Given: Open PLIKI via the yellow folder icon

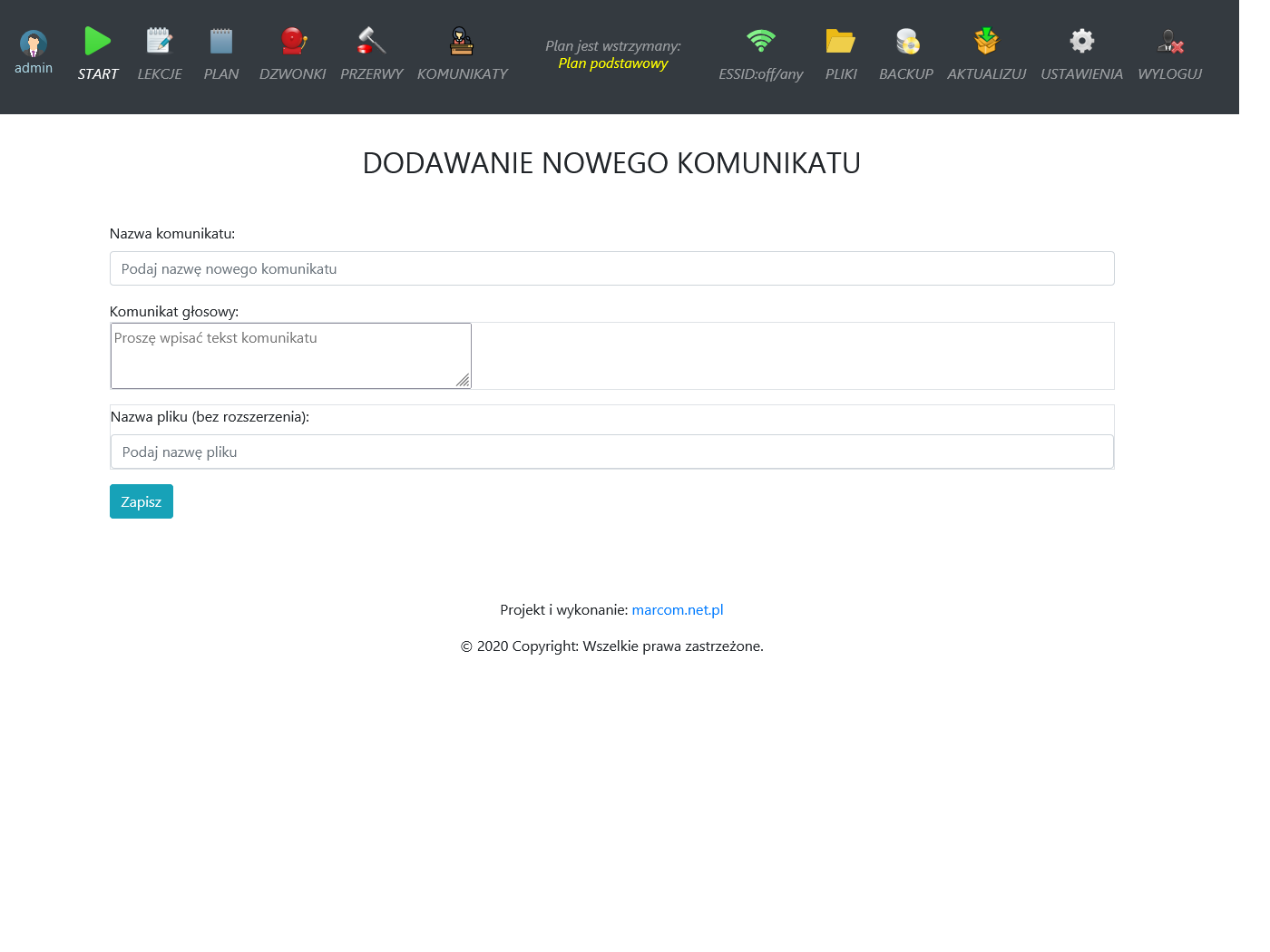Looking at the screenshot, I should pyautogui.click(x=841, y=41).
